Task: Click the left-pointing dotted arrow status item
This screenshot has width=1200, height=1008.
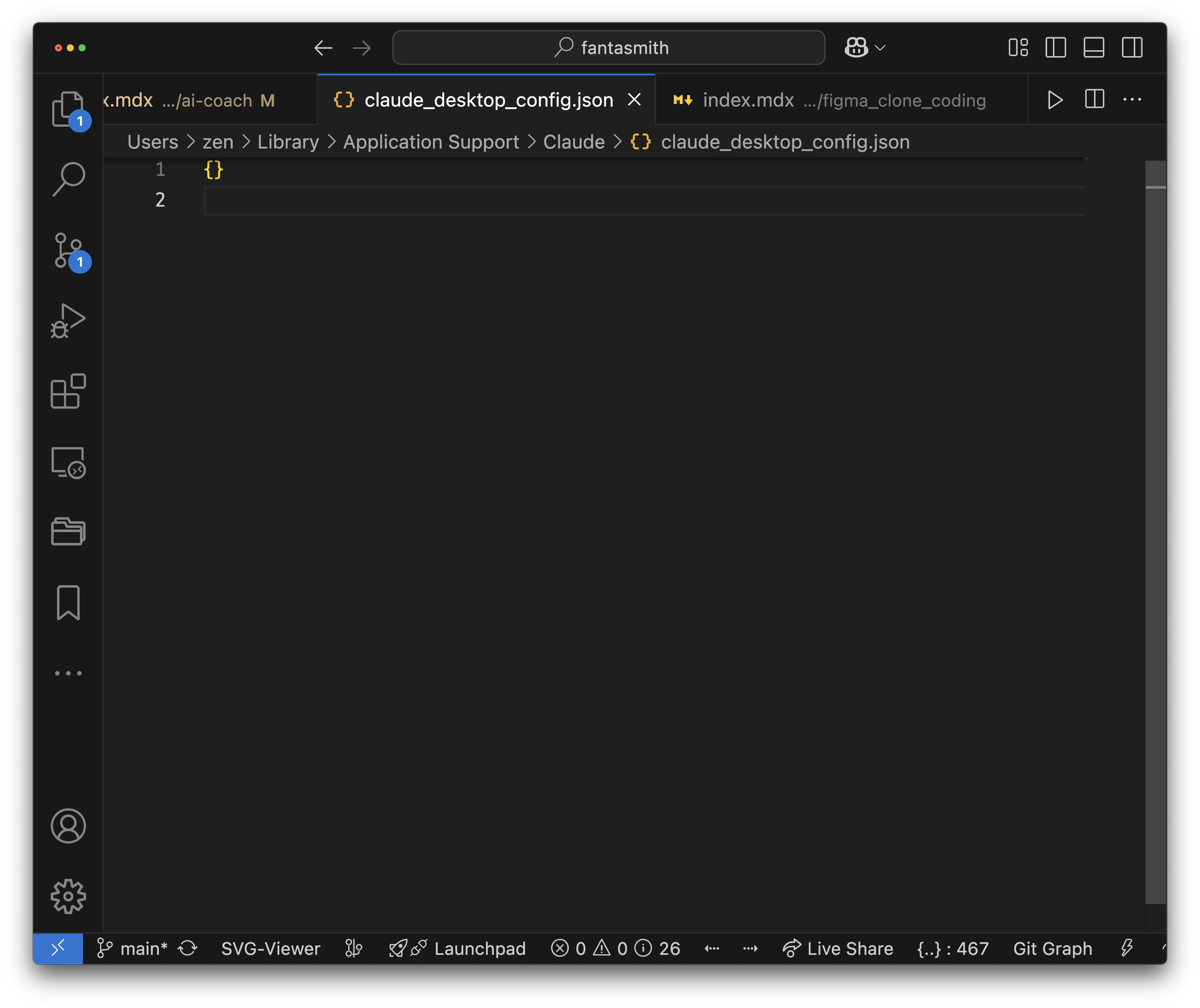Action: [x=712, y=949]
